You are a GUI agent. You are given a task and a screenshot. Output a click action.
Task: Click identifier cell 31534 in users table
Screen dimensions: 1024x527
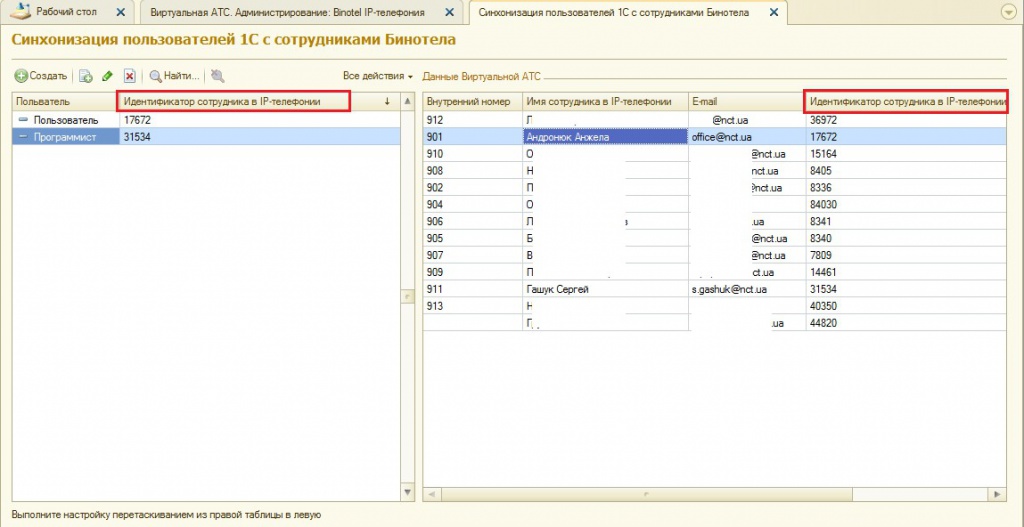pos(259,137)
